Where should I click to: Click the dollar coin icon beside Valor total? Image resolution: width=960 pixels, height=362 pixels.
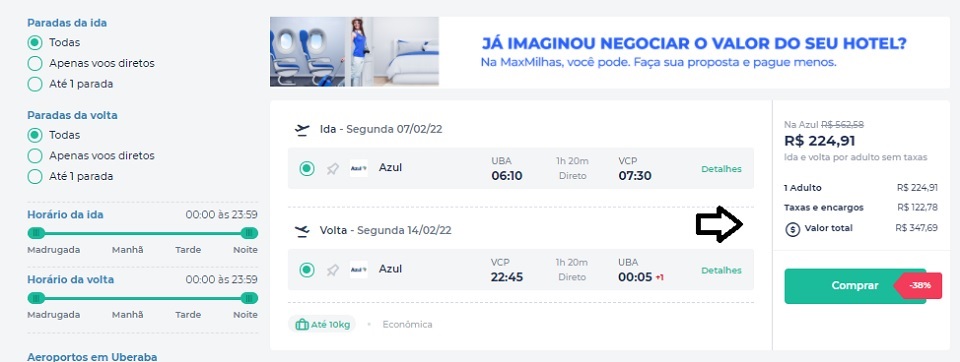793,229
